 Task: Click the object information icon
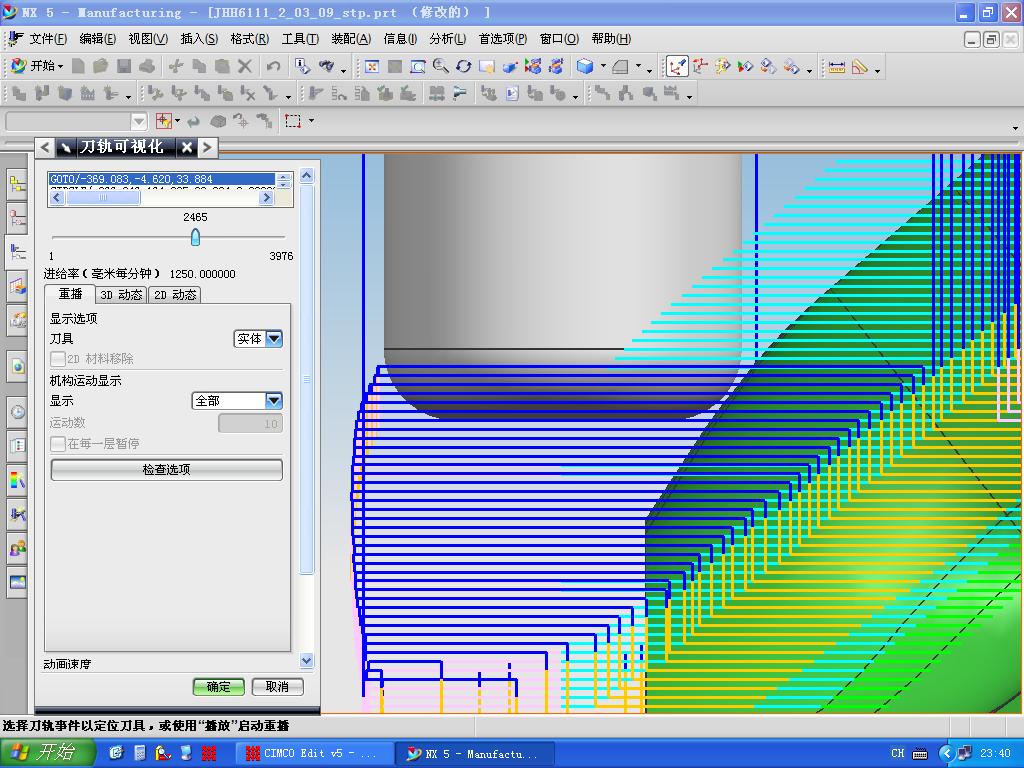302,67
